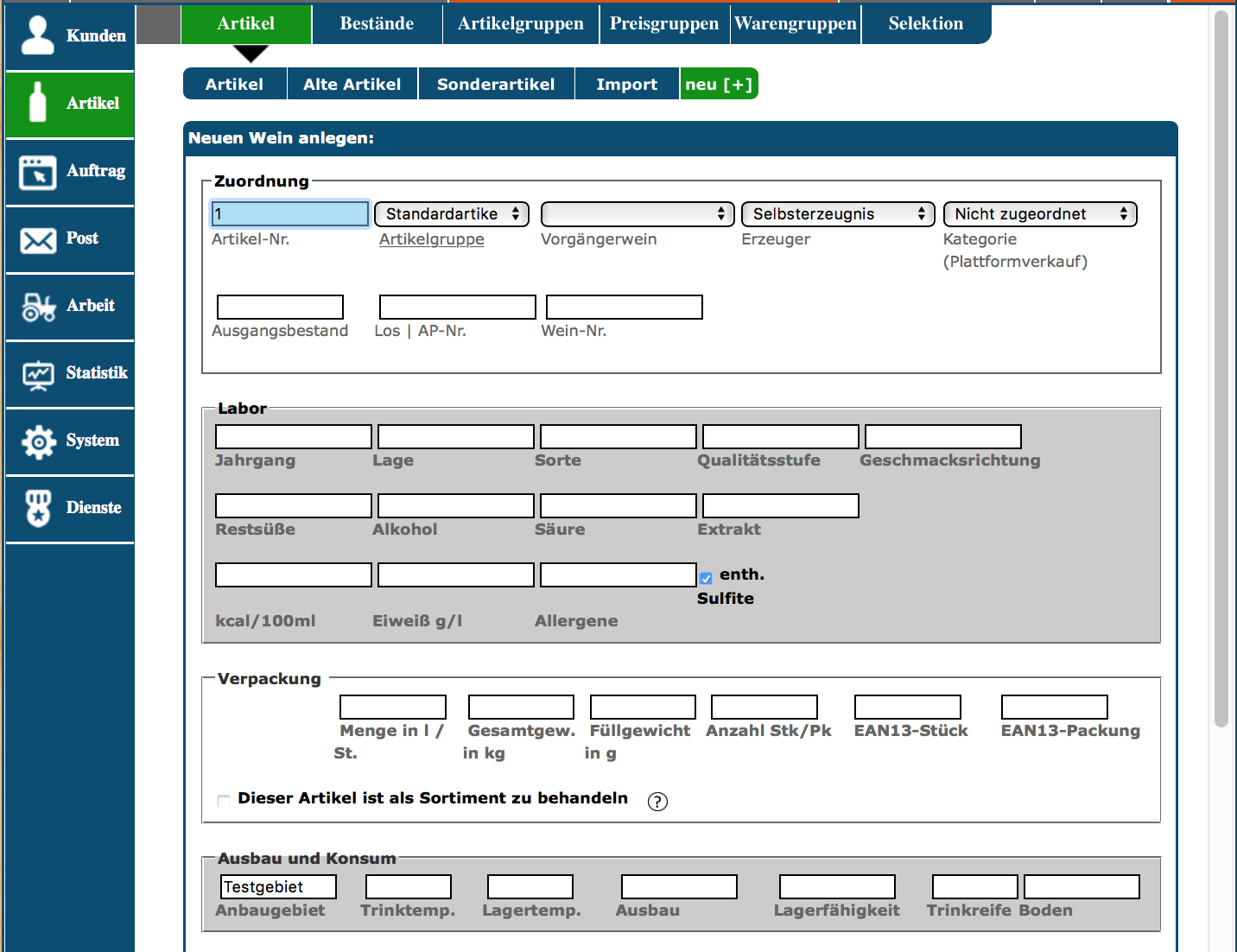Open Arbeit using the tractor icon
Image resolution: width=1237 pixels, height=952 pixels.
[x=37, y=307]
